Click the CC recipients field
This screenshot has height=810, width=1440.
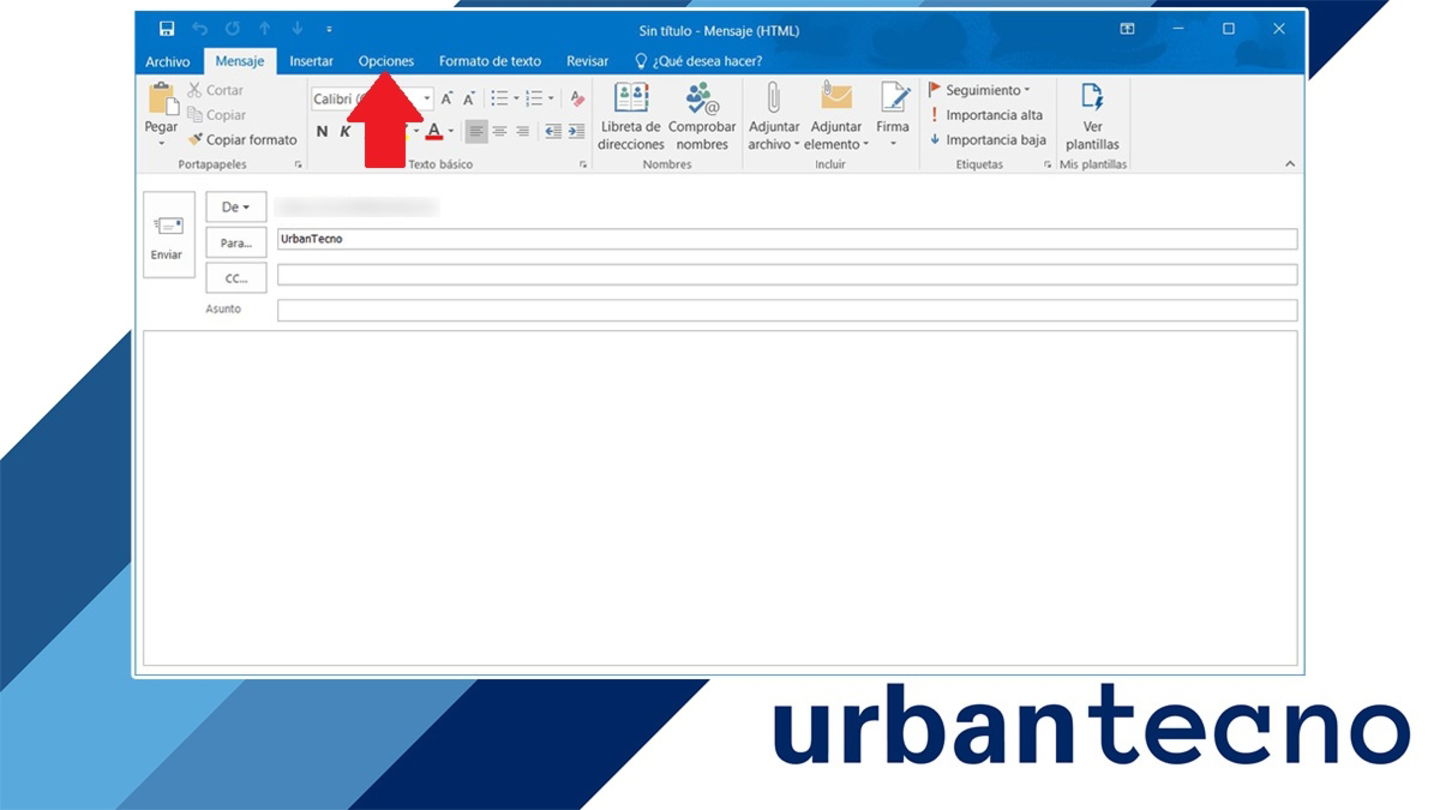[x=787, y=275]
